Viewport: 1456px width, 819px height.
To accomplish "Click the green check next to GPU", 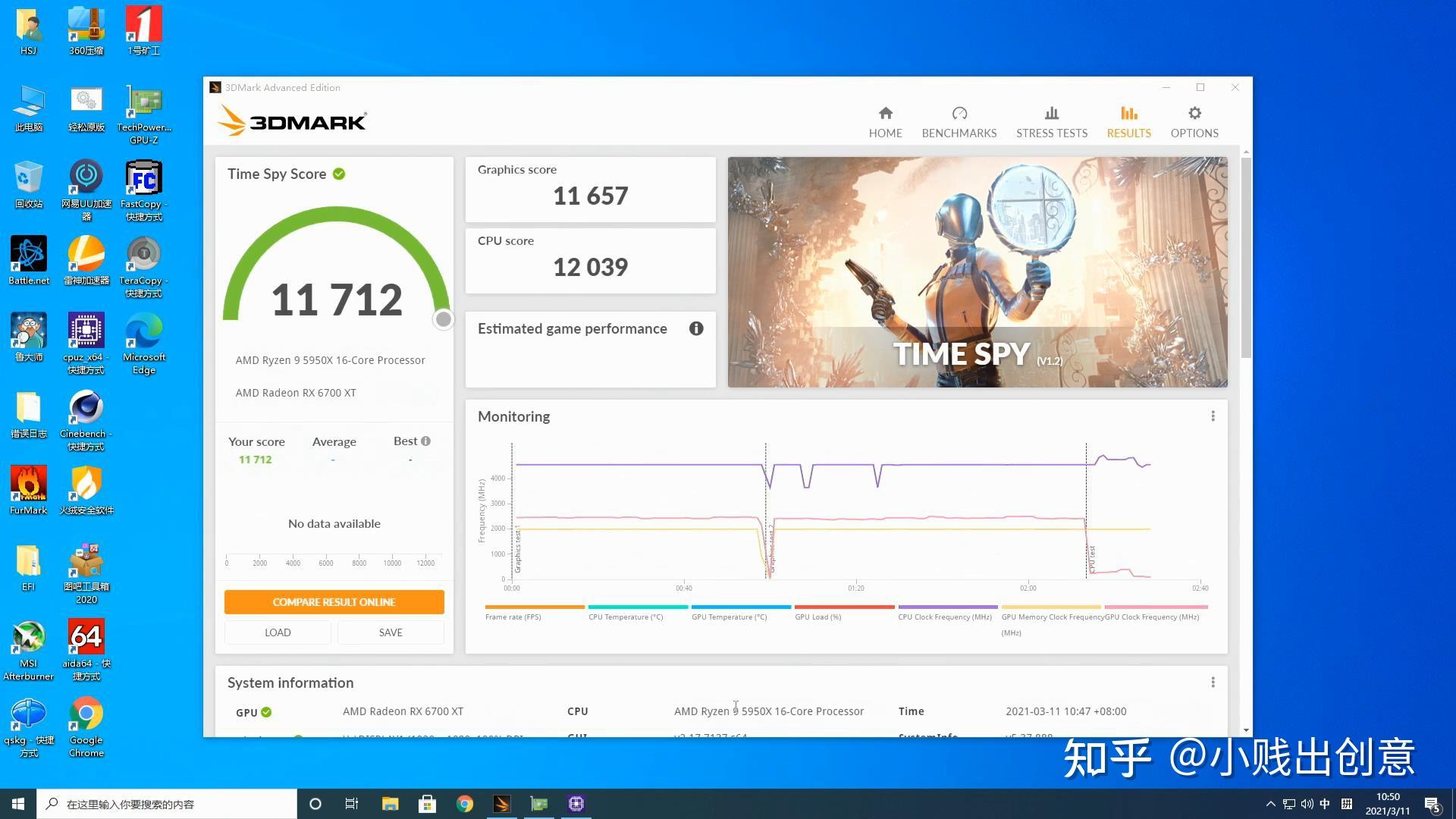I will [x=266, y=712].
